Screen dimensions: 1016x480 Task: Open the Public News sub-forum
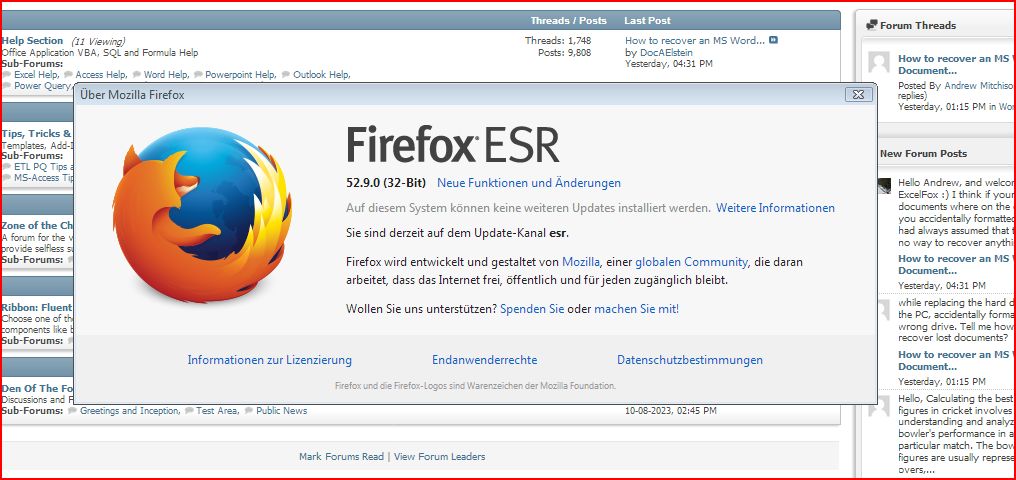[281, 411]
